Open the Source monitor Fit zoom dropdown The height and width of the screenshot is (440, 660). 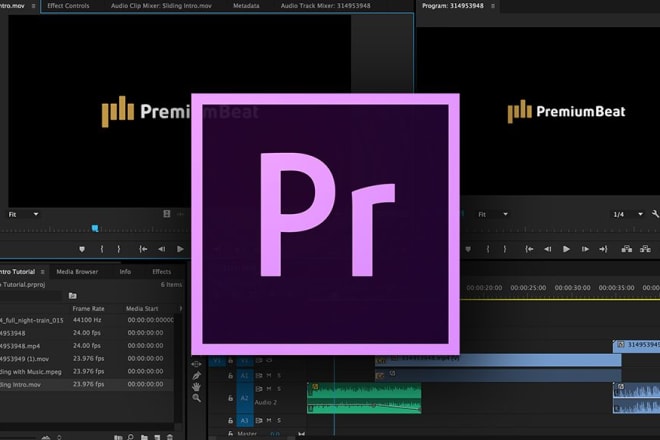[24, 214]
